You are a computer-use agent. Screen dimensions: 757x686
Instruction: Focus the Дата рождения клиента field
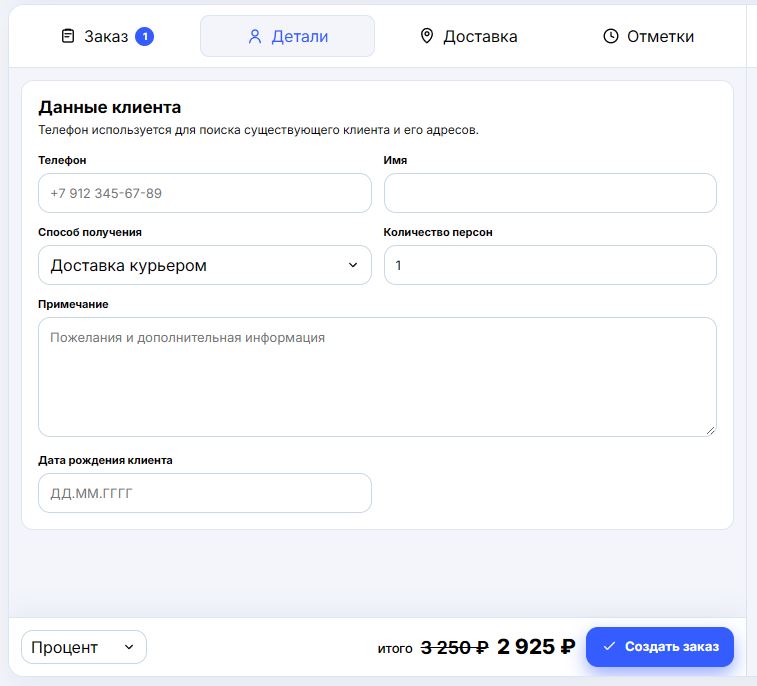click(x=205, y=493)
